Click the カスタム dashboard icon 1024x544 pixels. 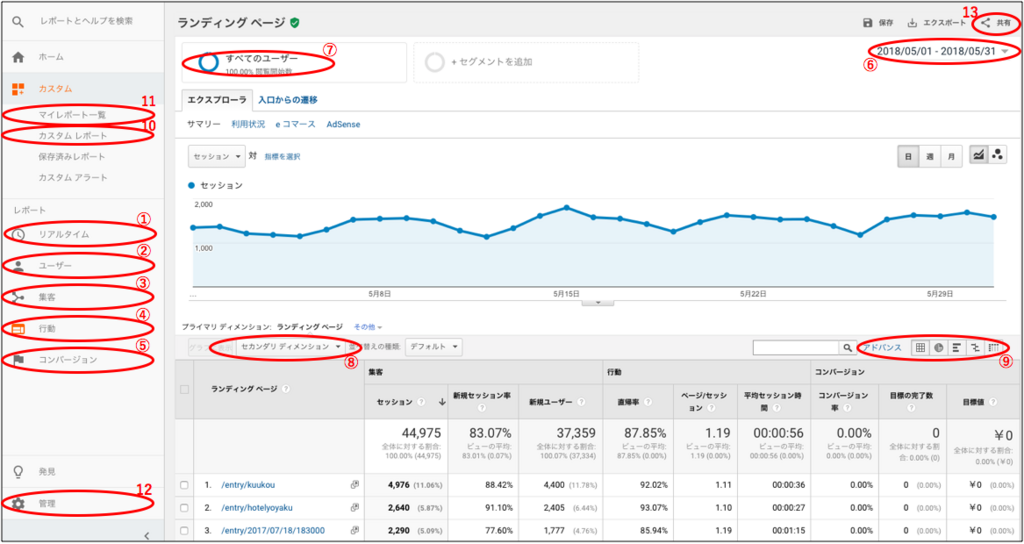[x=18, y=88]
